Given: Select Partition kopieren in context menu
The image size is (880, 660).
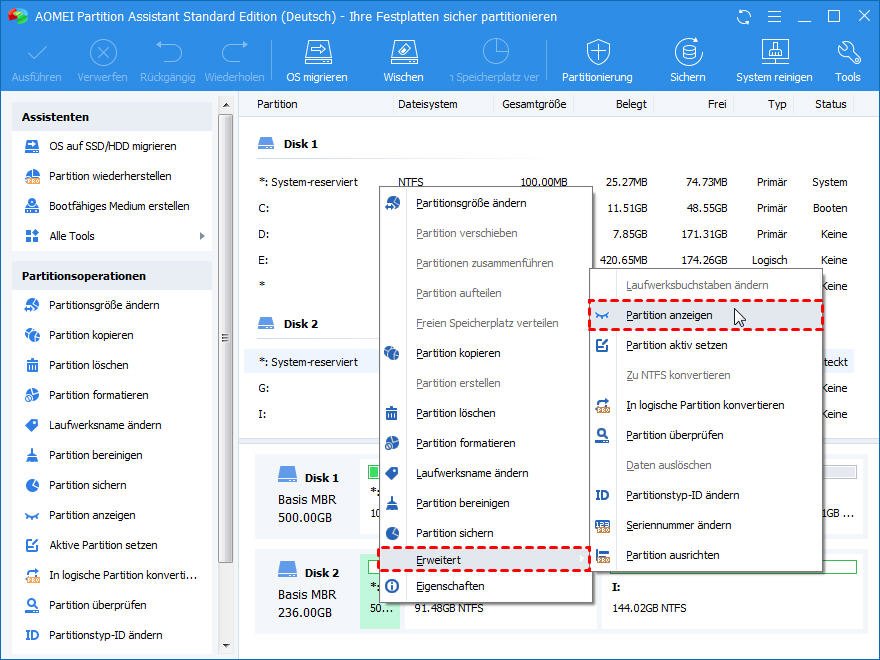Looking at the screenshot, I should point(485,353).
